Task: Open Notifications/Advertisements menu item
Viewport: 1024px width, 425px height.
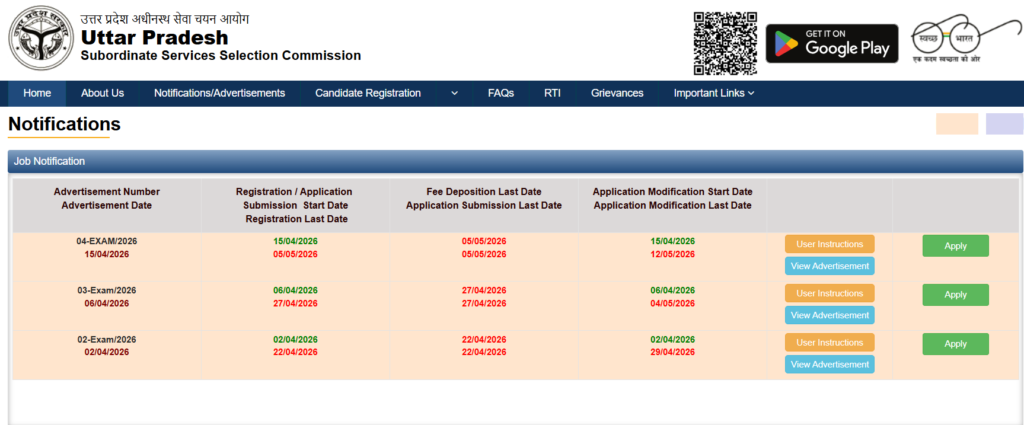Action: (x=219, y=93)
